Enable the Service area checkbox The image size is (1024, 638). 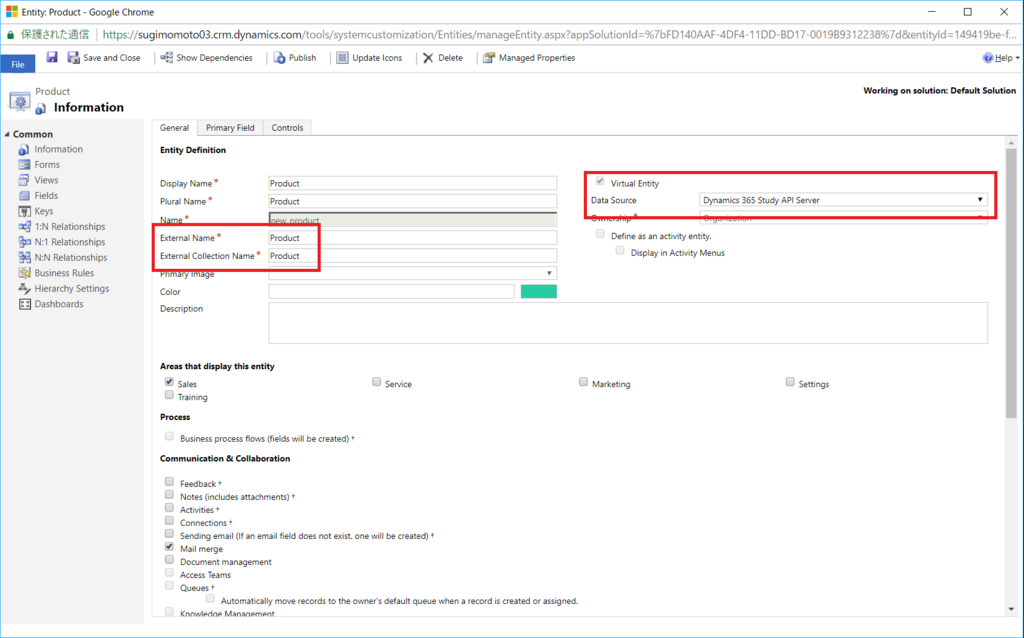tap(376, 382)
